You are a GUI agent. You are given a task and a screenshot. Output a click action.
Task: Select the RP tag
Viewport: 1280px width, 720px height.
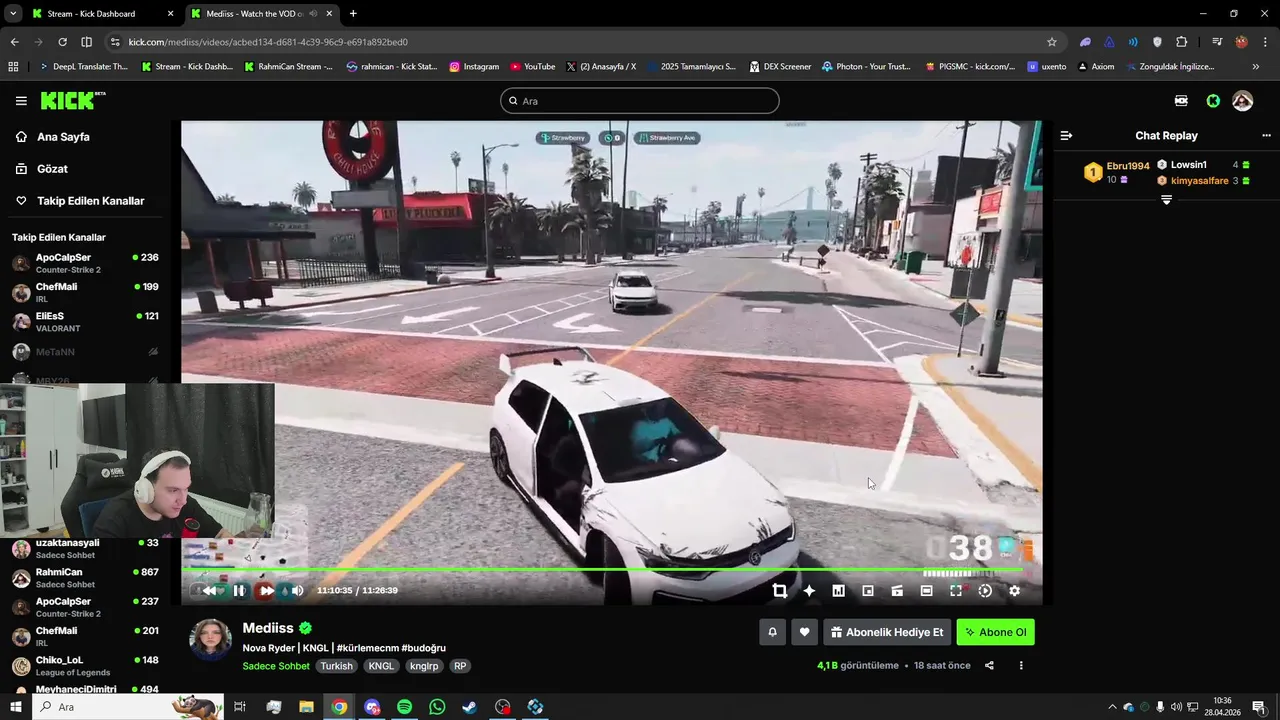(460, 666)
